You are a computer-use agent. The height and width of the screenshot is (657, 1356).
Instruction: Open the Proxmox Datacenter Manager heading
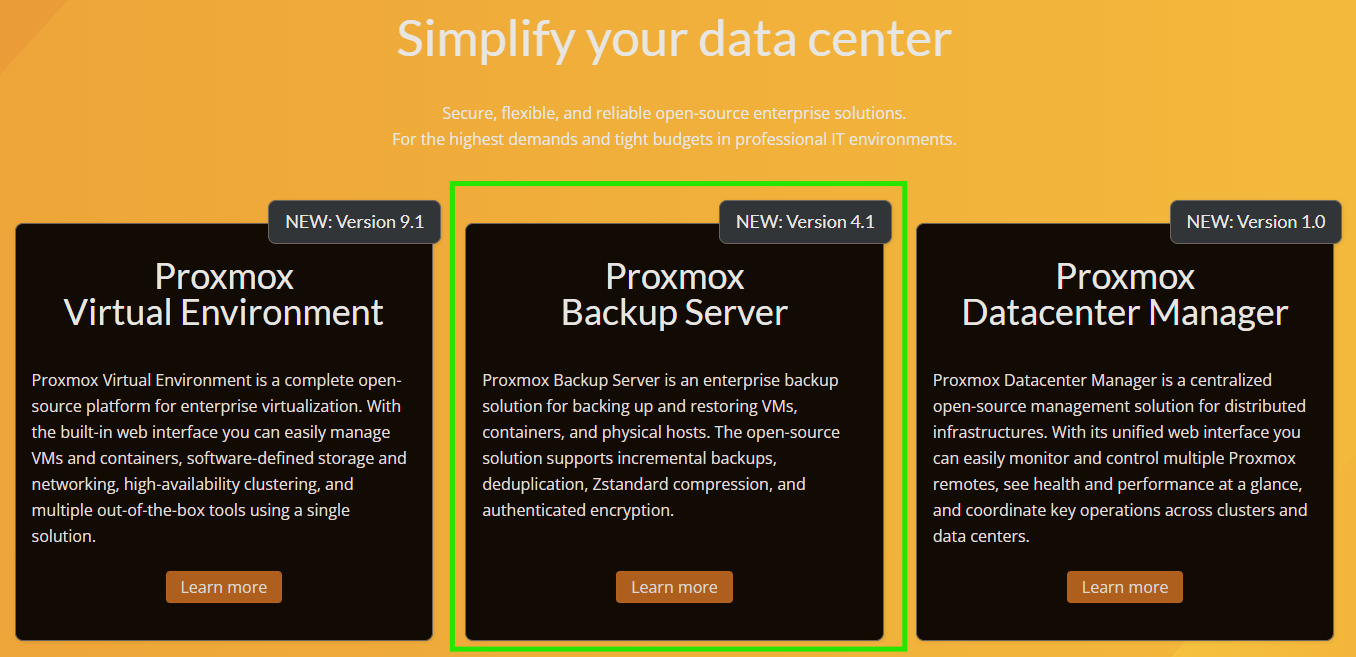(x=1125, y=294)
